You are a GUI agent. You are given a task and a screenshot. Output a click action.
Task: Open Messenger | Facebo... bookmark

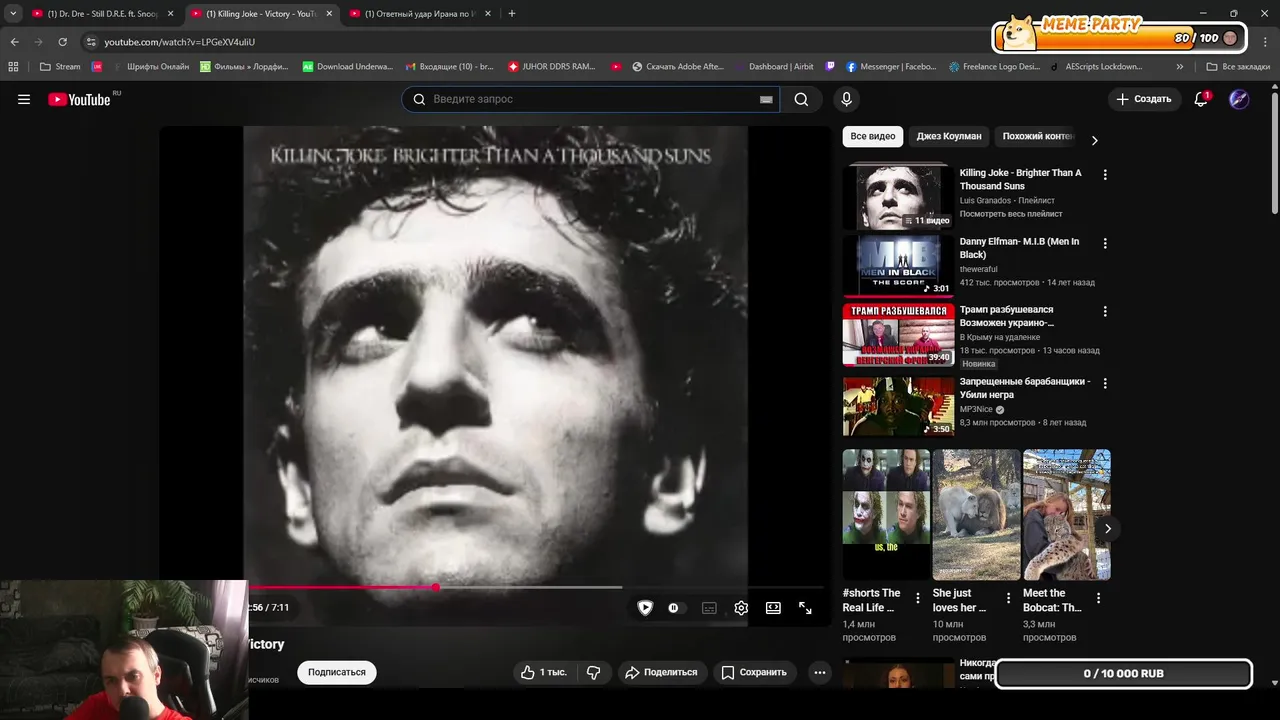pos(891,67)
